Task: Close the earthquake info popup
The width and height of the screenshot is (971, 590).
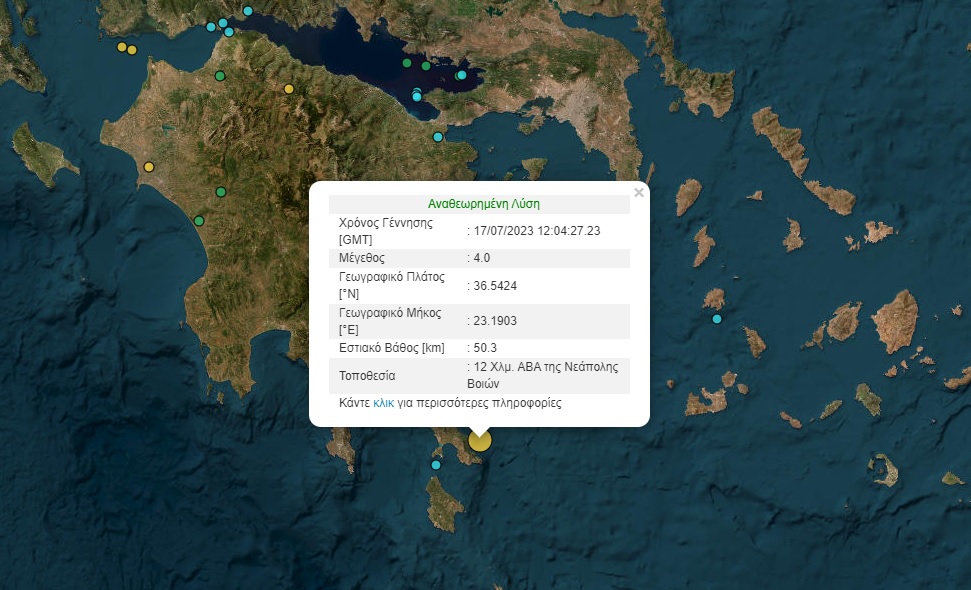Action: pos(639,192)
